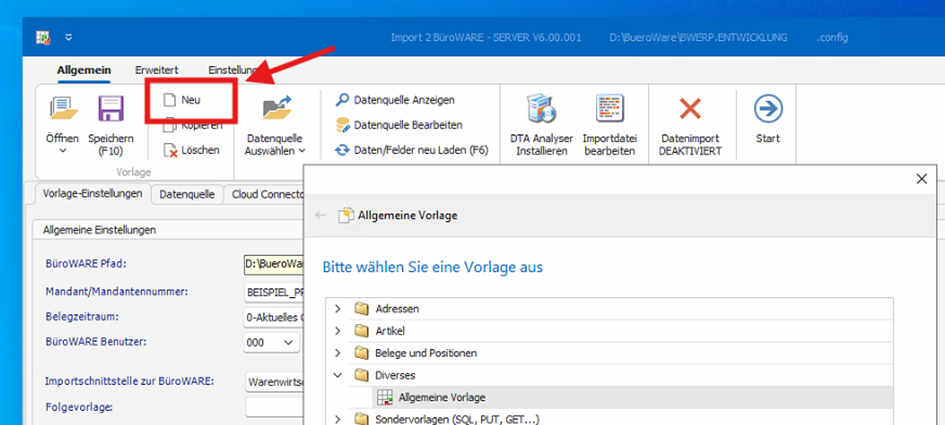
Task: Close the Allgemeine Vorlage dialog
Action: [x=921, y=178]
